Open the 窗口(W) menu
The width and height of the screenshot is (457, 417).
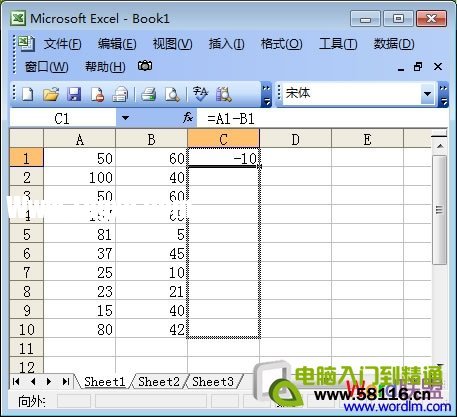point(46,67)
